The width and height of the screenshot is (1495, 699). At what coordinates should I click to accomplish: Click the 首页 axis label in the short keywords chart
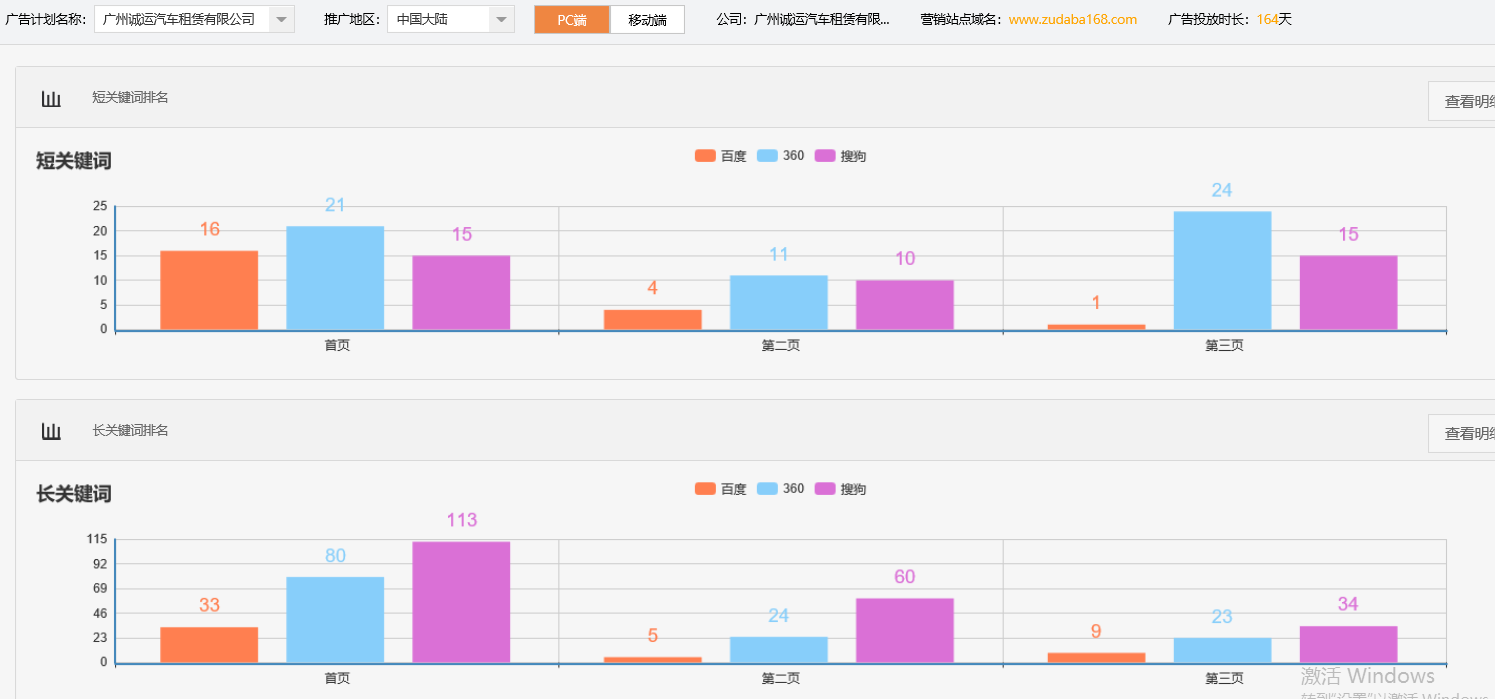[x=335, y=345]
